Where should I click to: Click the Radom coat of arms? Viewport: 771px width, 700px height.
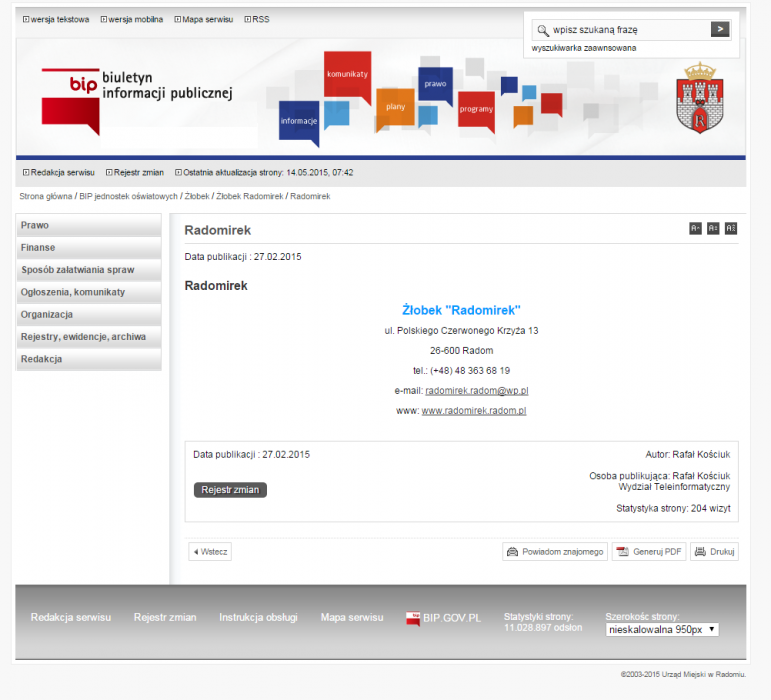coord(700,97)
